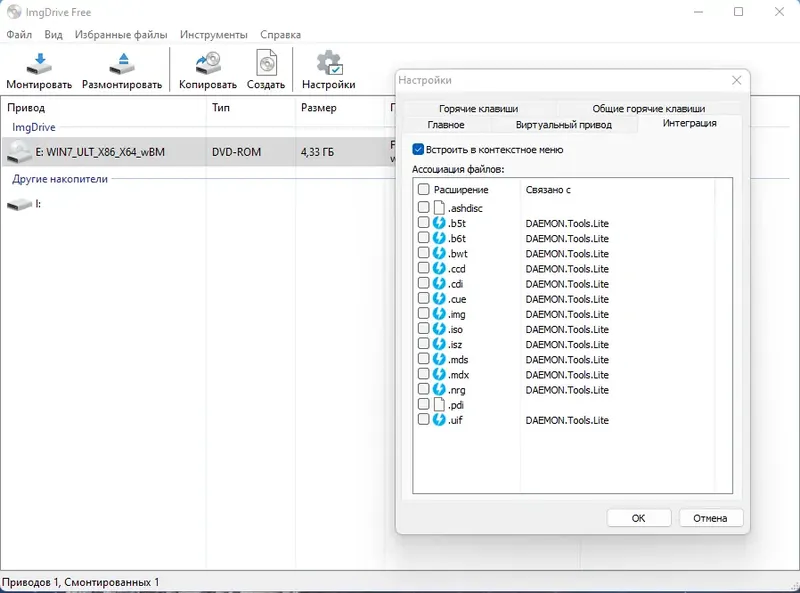Tick the .bwt extension checkbox
Viewport: 800px width, 593px height.
click(x=423, y=253)
